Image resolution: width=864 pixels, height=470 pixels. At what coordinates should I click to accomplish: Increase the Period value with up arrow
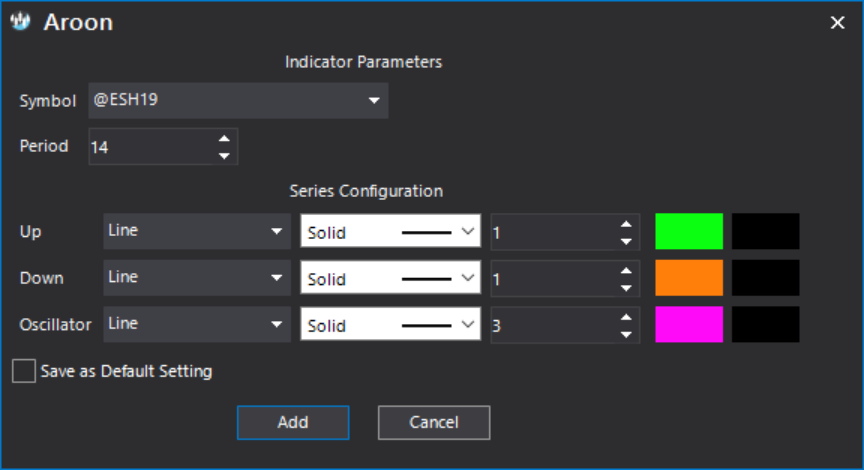click(224, 138)
